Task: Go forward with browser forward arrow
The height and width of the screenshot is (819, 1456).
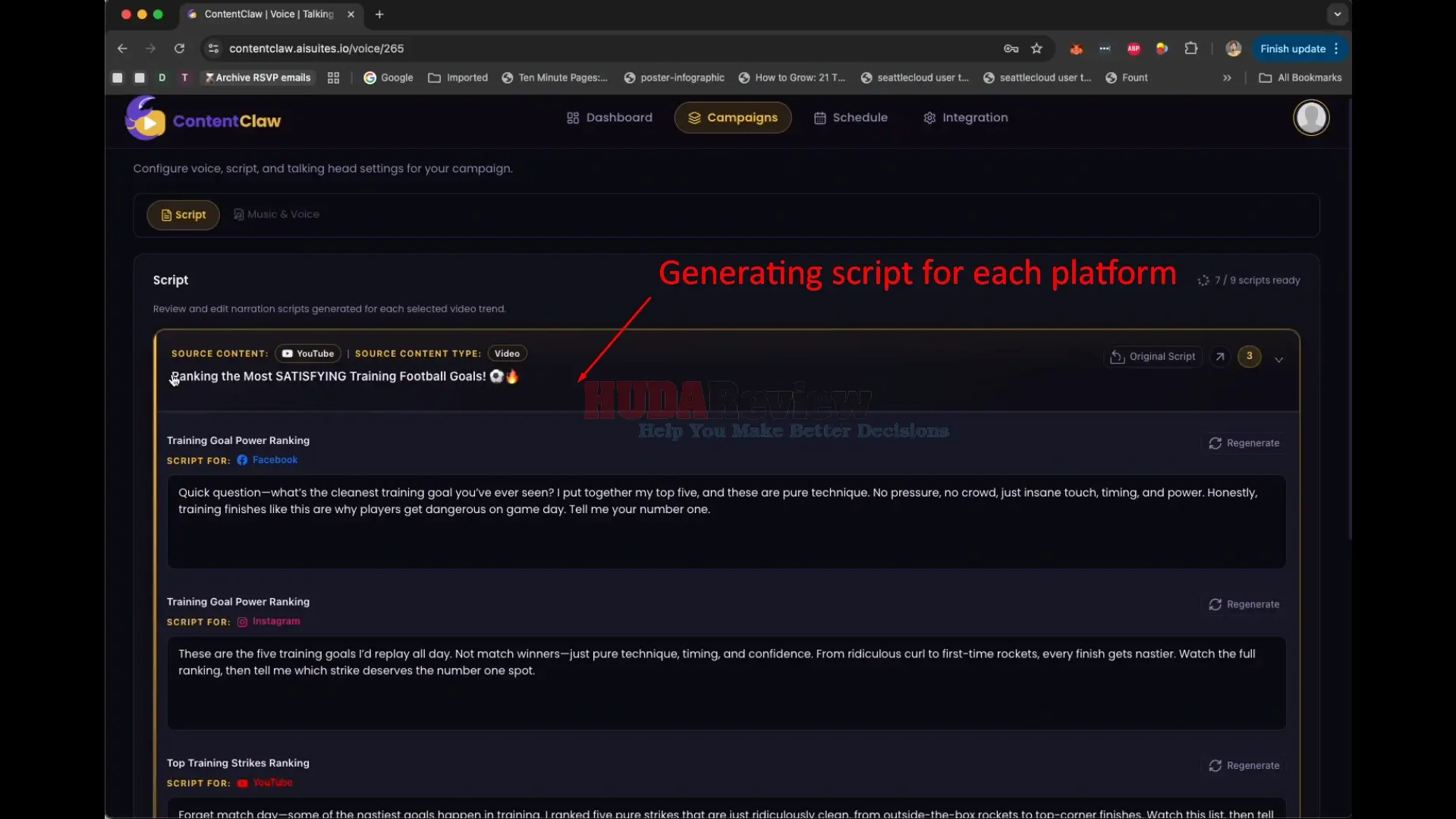Action: 150,49
